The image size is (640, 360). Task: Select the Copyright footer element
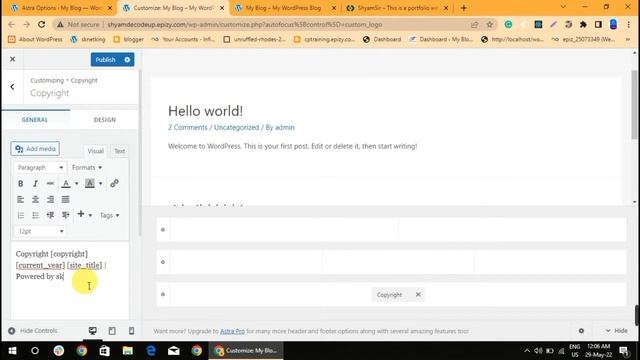389,294
